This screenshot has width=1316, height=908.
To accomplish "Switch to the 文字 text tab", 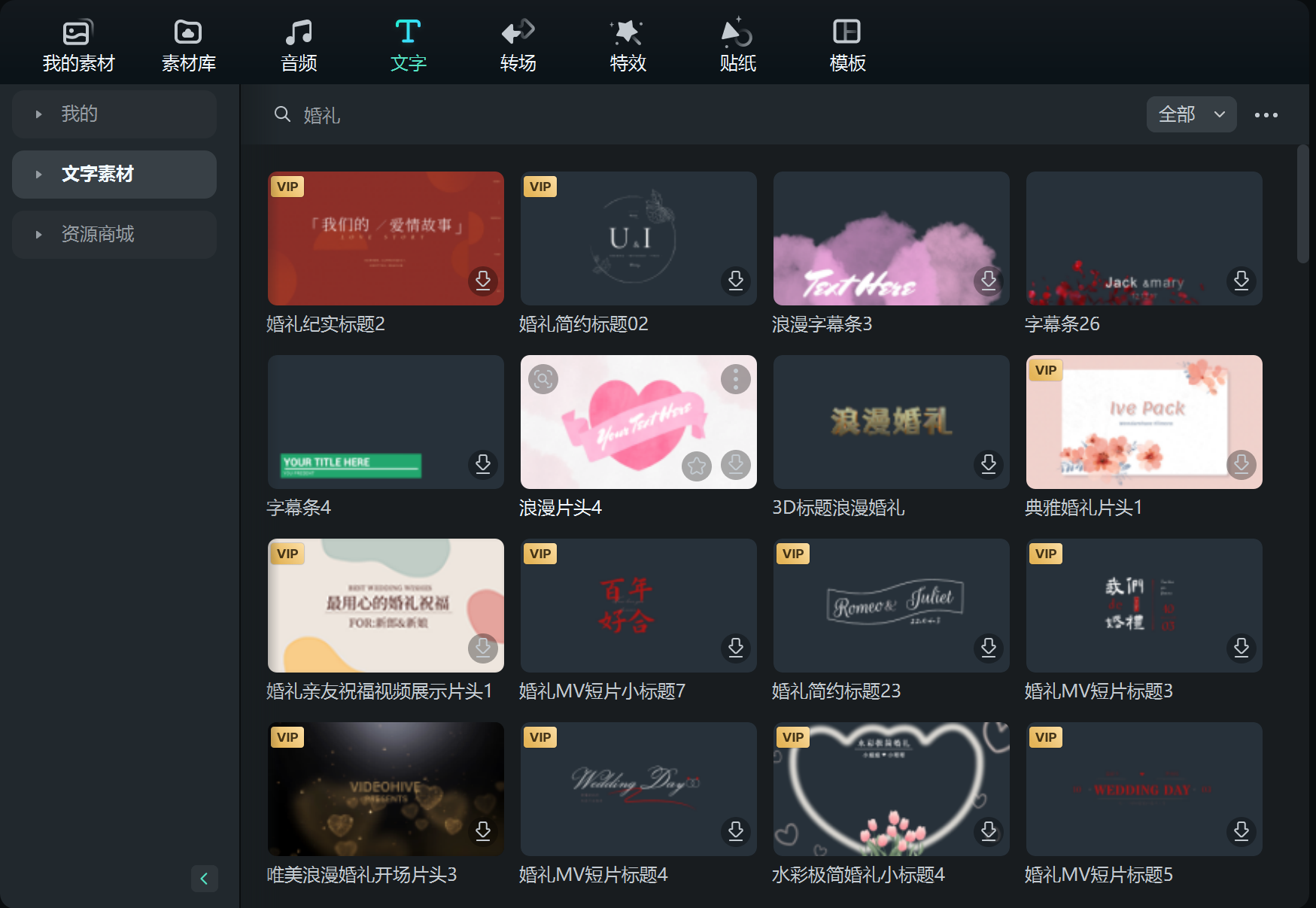I will [x=408, y=43].
